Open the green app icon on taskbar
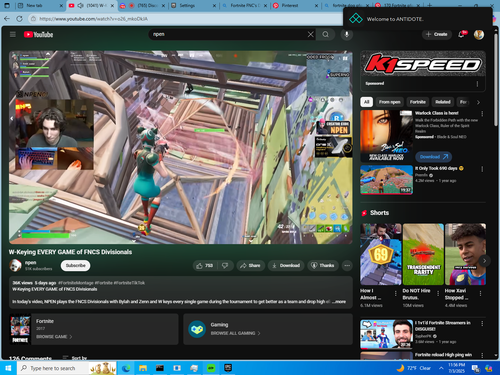The image size is (500, 375). [211, 368]
